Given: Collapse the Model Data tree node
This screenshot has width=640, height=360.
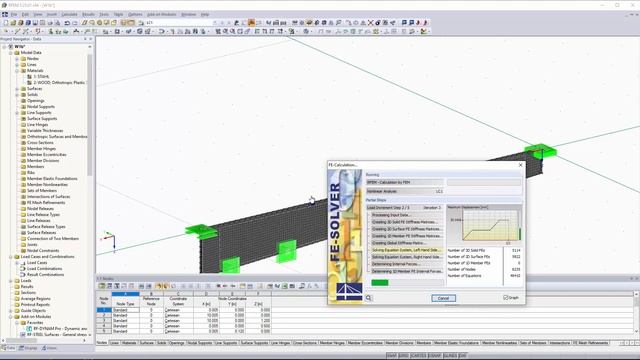Looking at the screenshot, I should pos(11,53).
